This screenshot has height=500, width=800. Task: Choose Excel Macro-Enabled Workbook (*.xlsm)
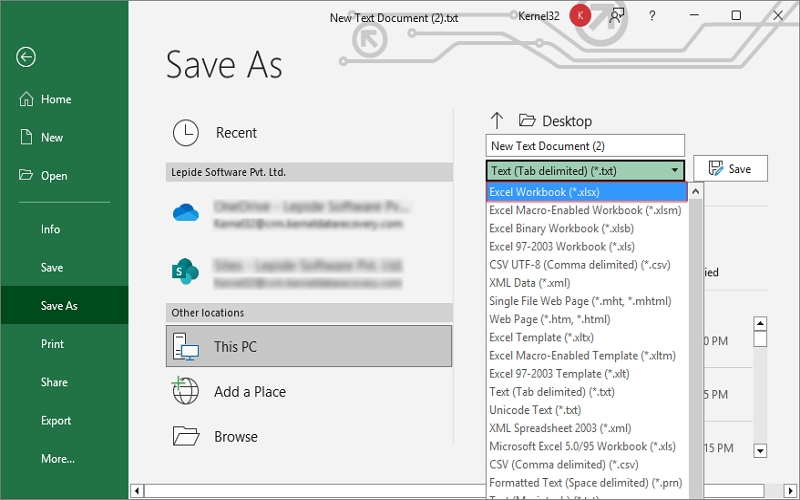coord(587,210)
